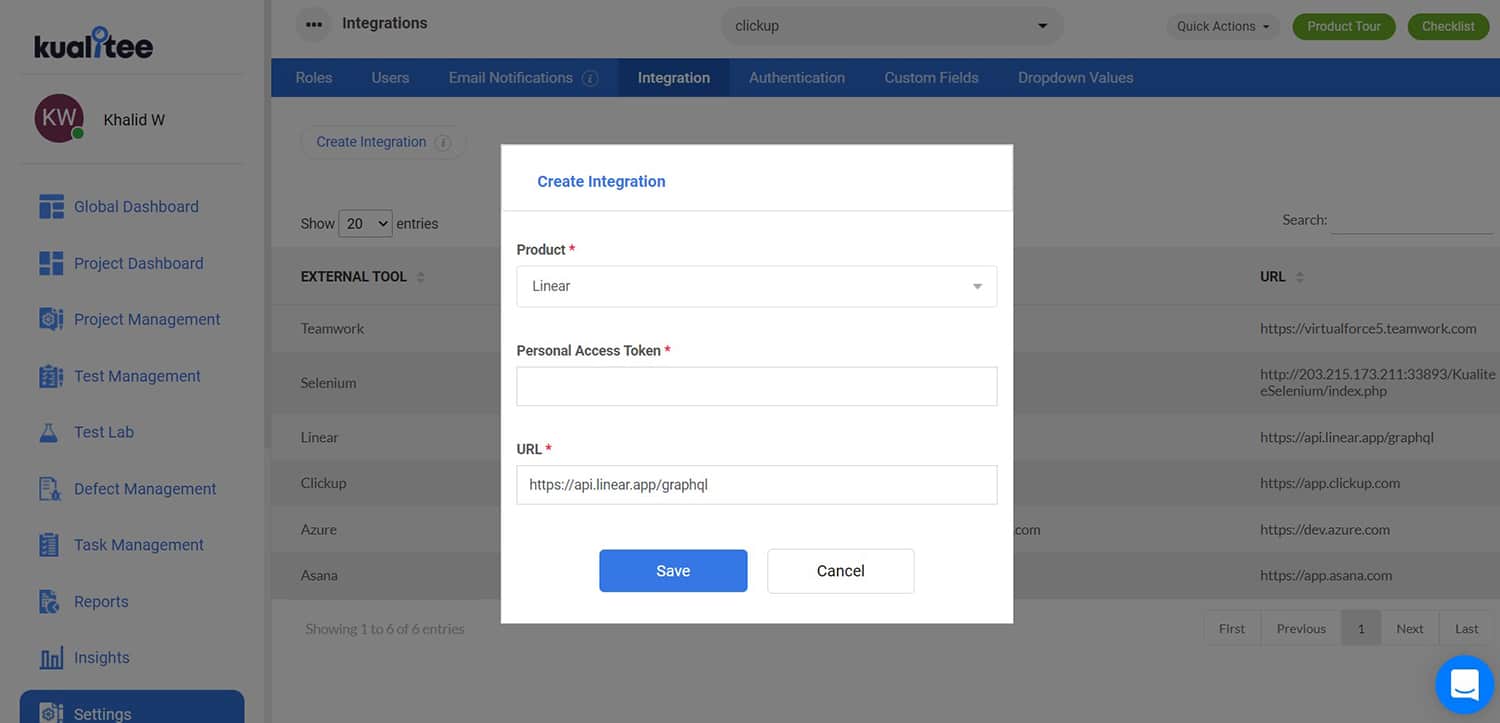Click the Settings gear icon
Image resolution: width=1500 pixels, height=723 pixels.
pos(51,713)
